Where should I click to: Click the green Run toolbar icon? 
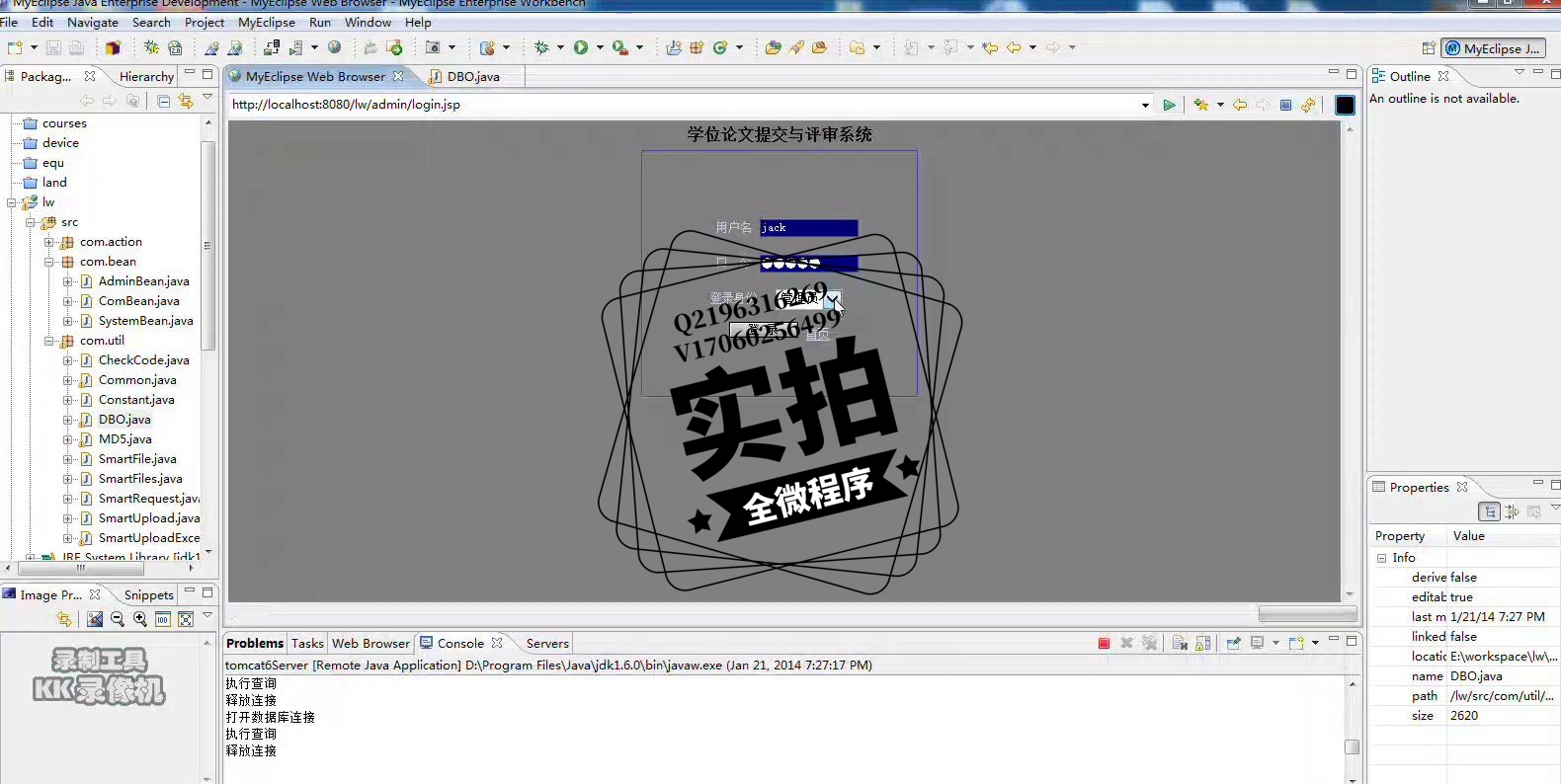click(x=581, y=47)
